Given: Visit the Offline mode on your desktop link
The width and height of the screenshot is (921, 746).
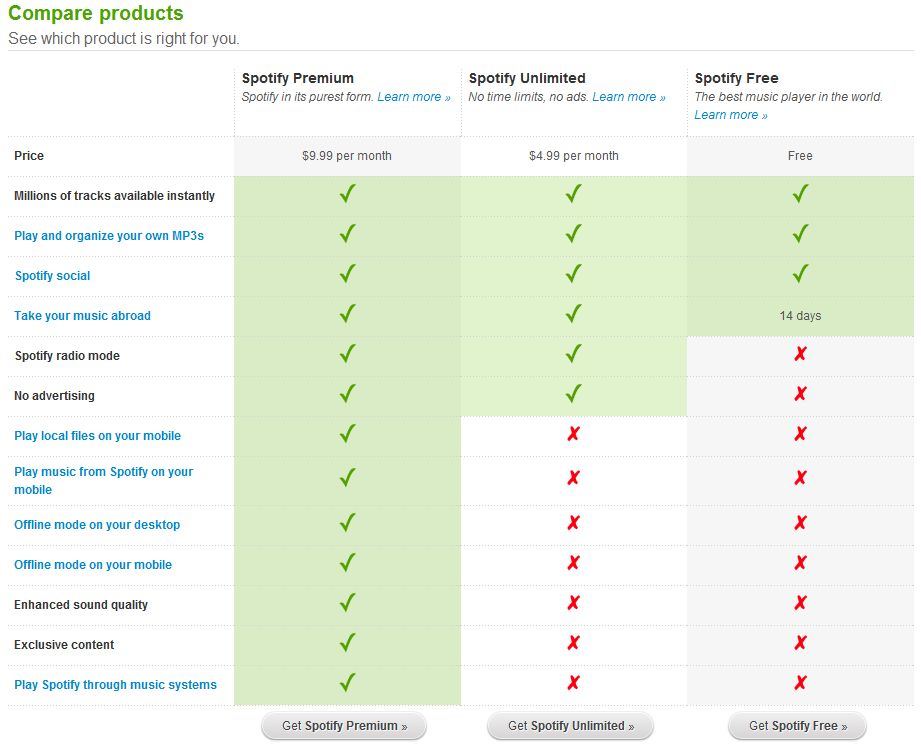Looking at the screenshot, I should 97,525.
